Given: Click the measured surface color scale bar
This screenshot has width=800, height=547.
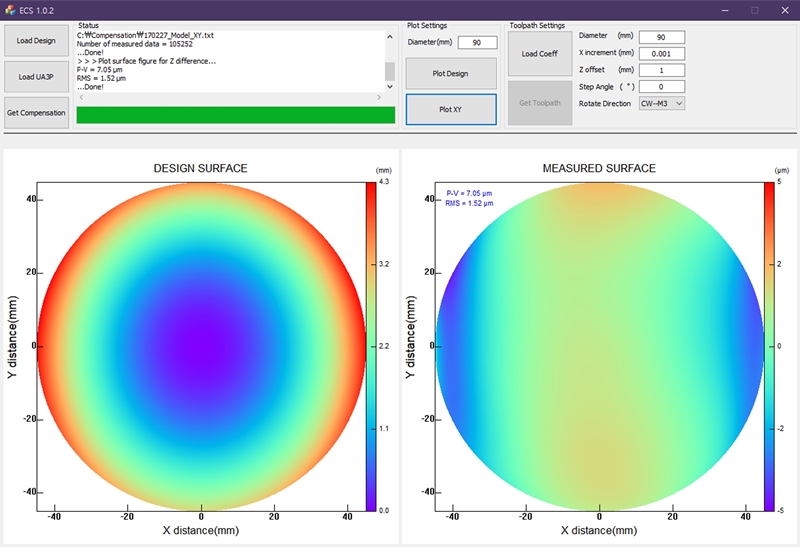Looking at the screenshot, I should 769,346.
